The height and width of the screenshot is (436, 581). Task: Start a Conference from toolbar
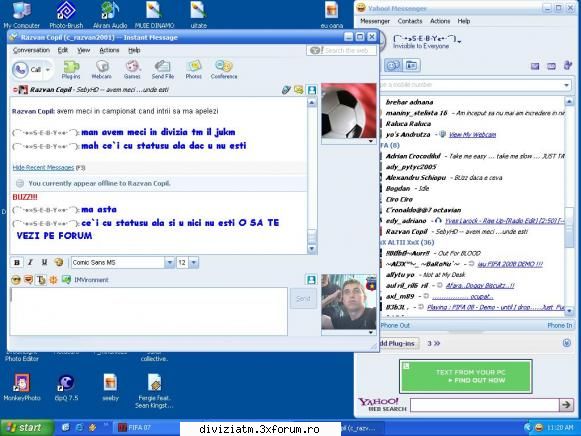(x=224, y=69)
